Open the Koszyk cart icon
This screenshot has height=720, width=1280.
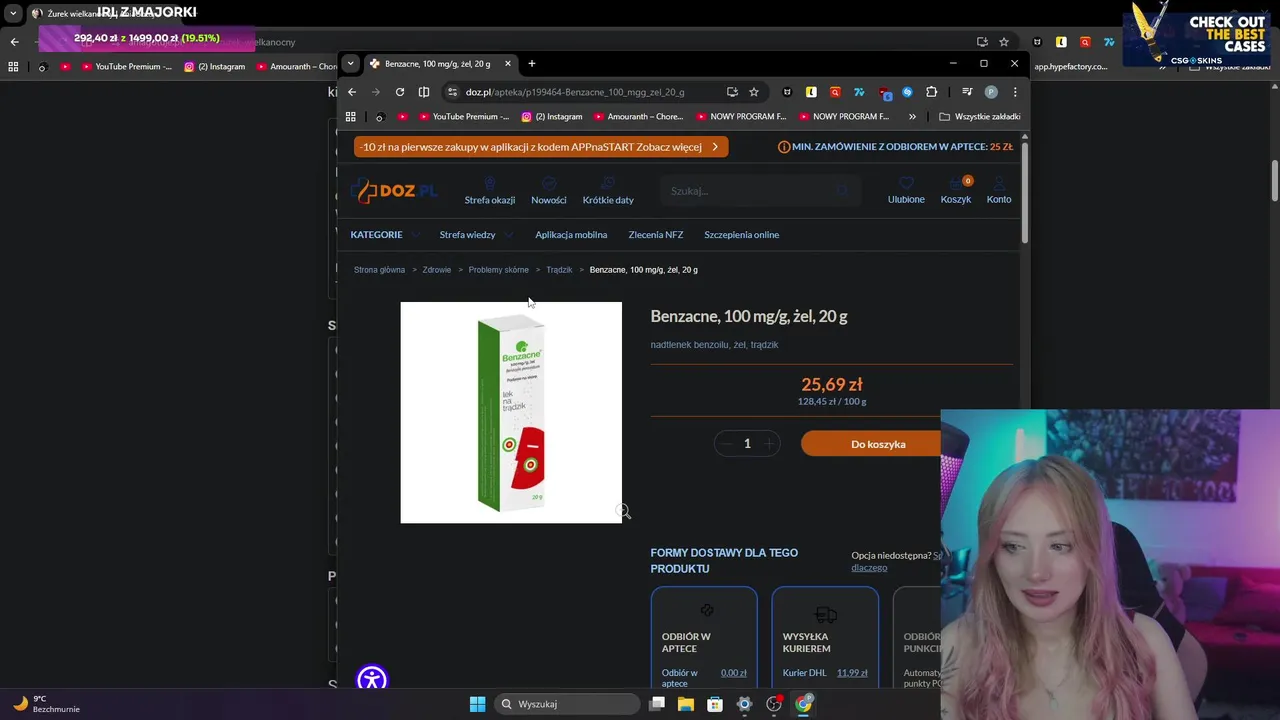956,184
